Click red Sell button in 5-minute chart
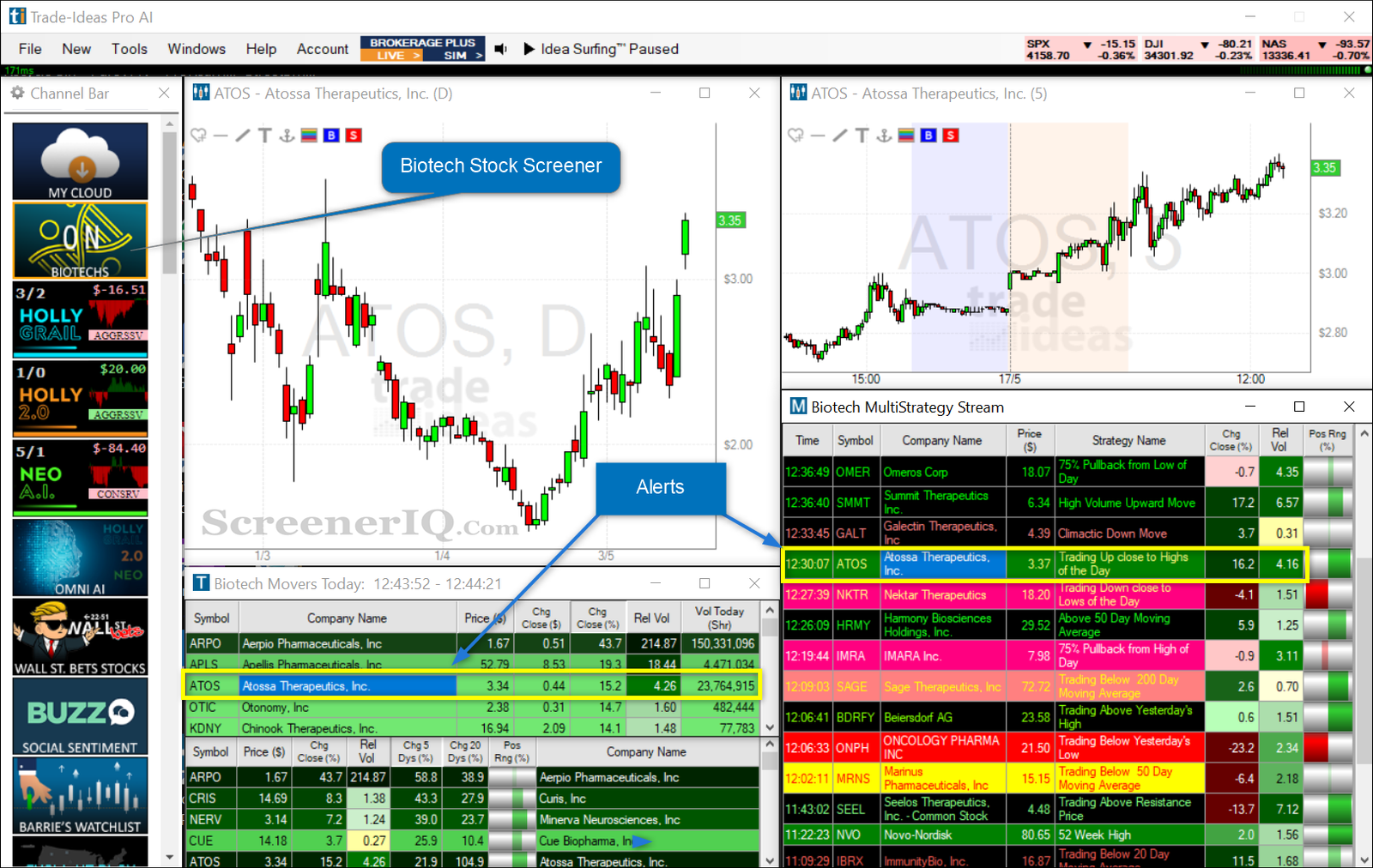The height and width of the screenshot is (868, 1373). [x=951, y=136]
